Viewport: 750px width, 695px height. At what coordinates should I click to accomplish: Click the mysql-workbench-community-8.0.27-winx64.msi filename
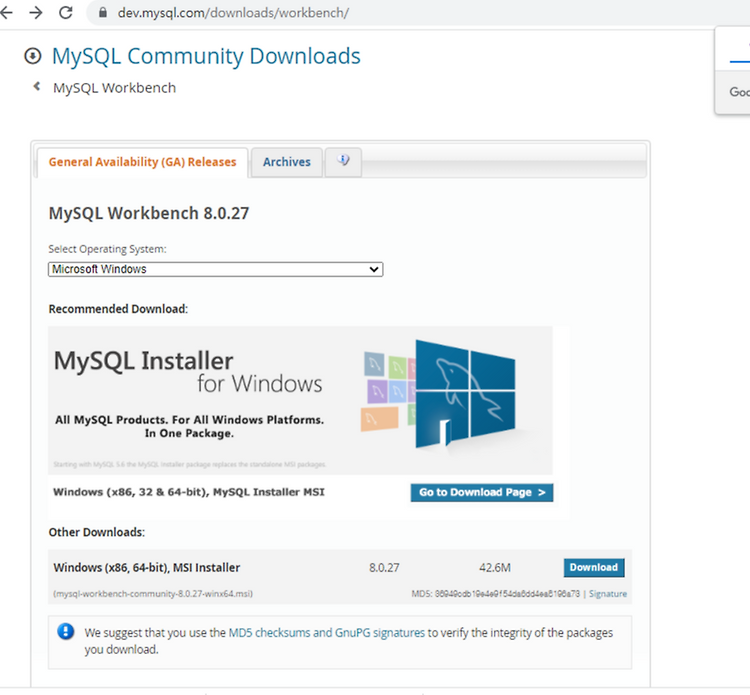click(x=153, y=594)
